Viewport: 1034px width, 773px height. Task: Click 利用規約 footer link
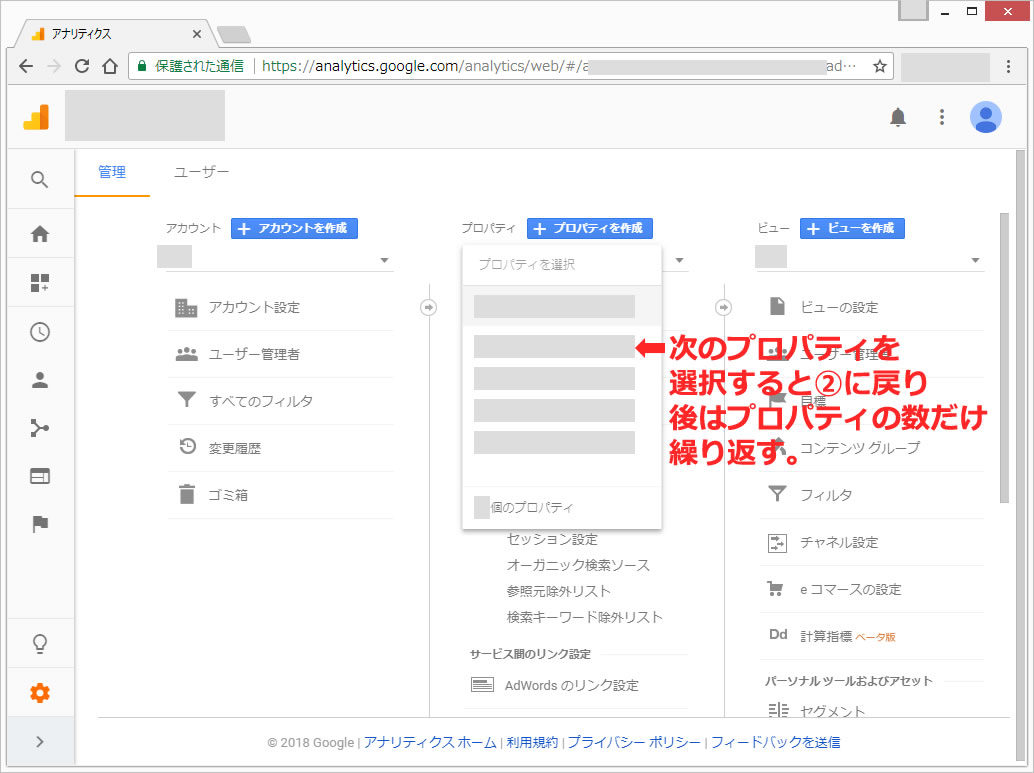pos(532,743)
